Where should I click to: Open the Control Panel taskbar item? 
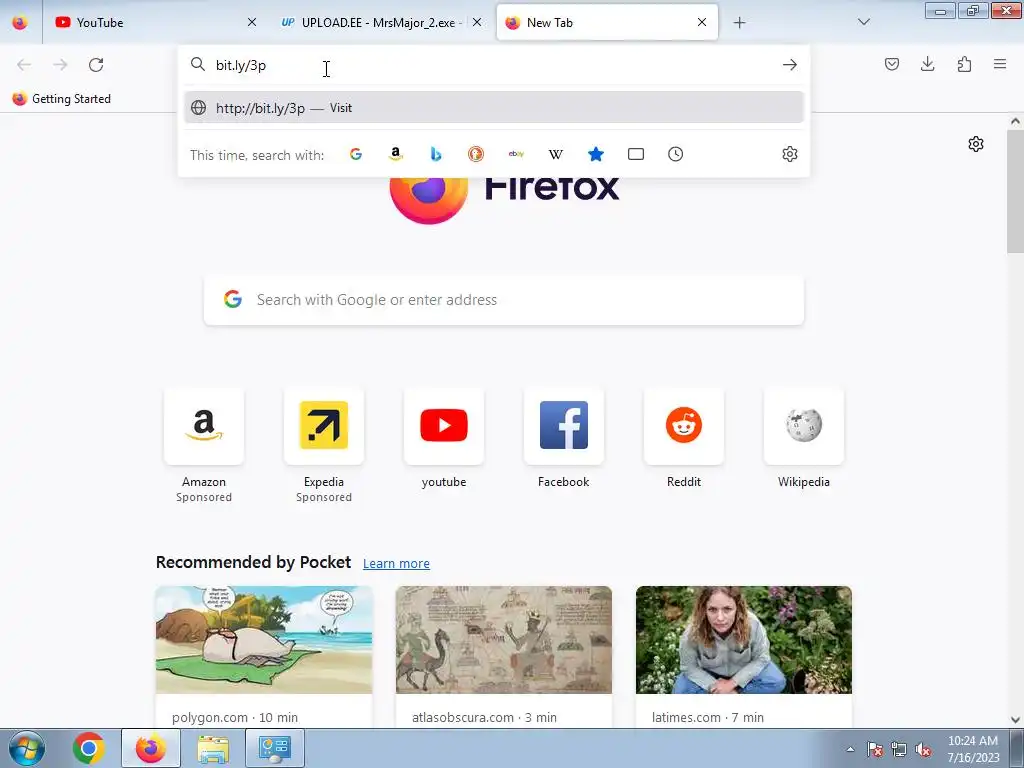click(274, 748)
